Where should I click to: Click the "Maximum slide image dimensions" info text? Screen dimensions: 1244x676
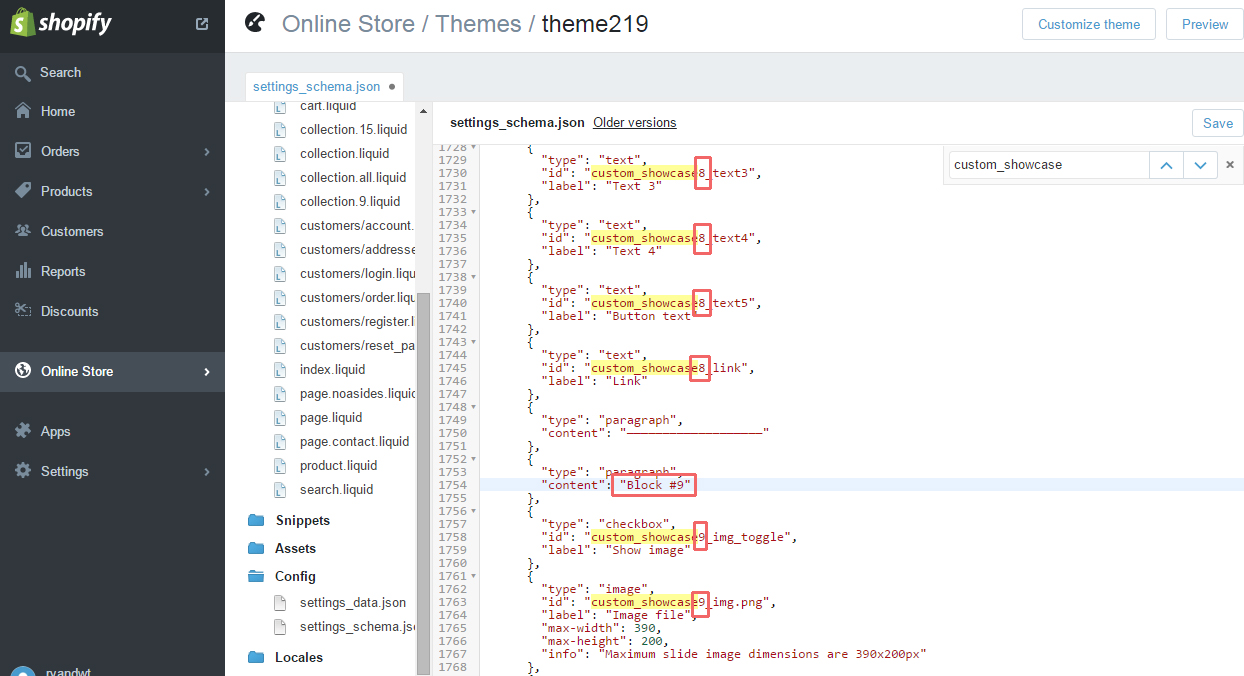click(x=763, y=654)
